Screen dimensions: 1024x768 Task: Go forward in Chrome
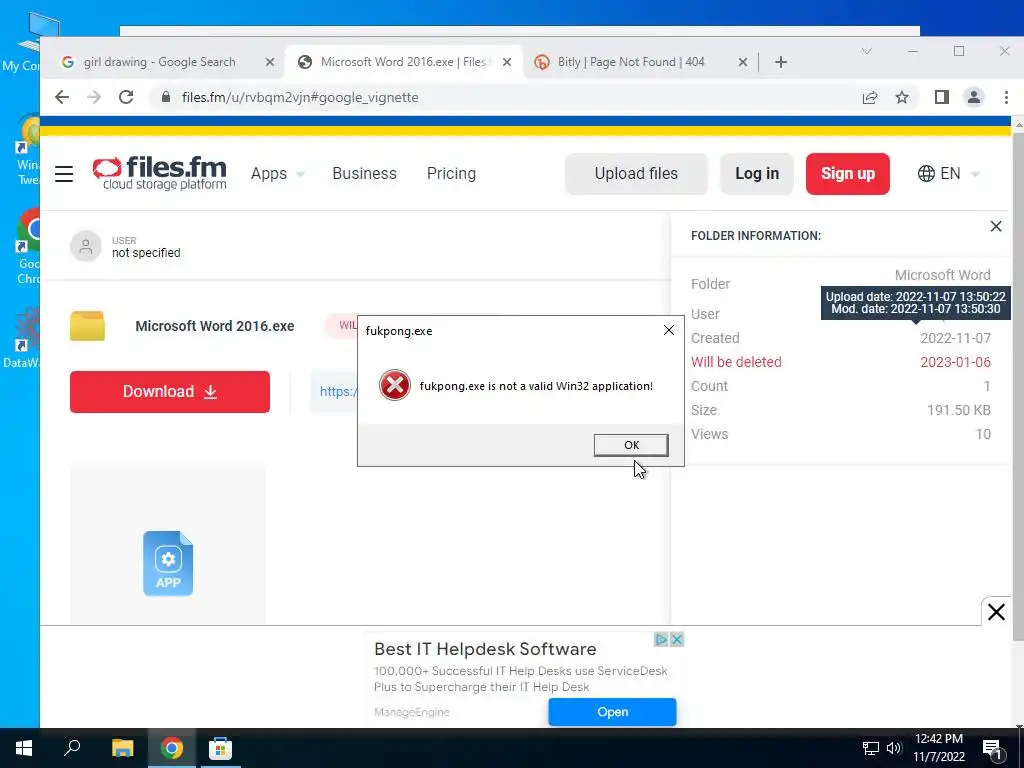(94, 97)
